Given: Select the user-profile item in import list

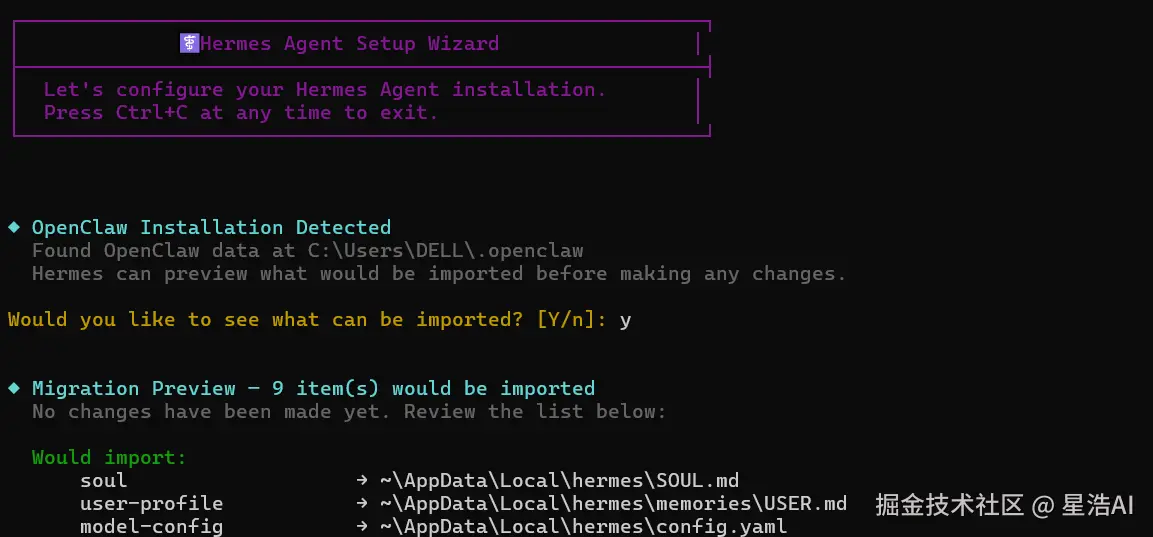Looking at the screenshot, I should click(x=151, y=504).
